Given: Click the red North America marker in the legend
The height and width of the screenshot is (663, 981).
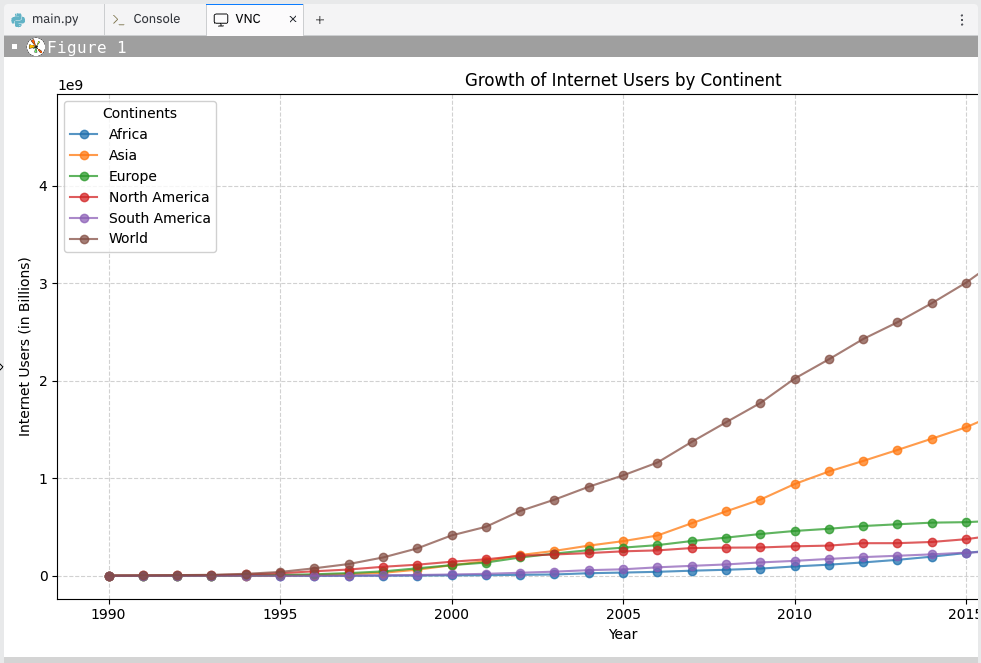Looking at the screenshot, I should (x=85, y=197).
